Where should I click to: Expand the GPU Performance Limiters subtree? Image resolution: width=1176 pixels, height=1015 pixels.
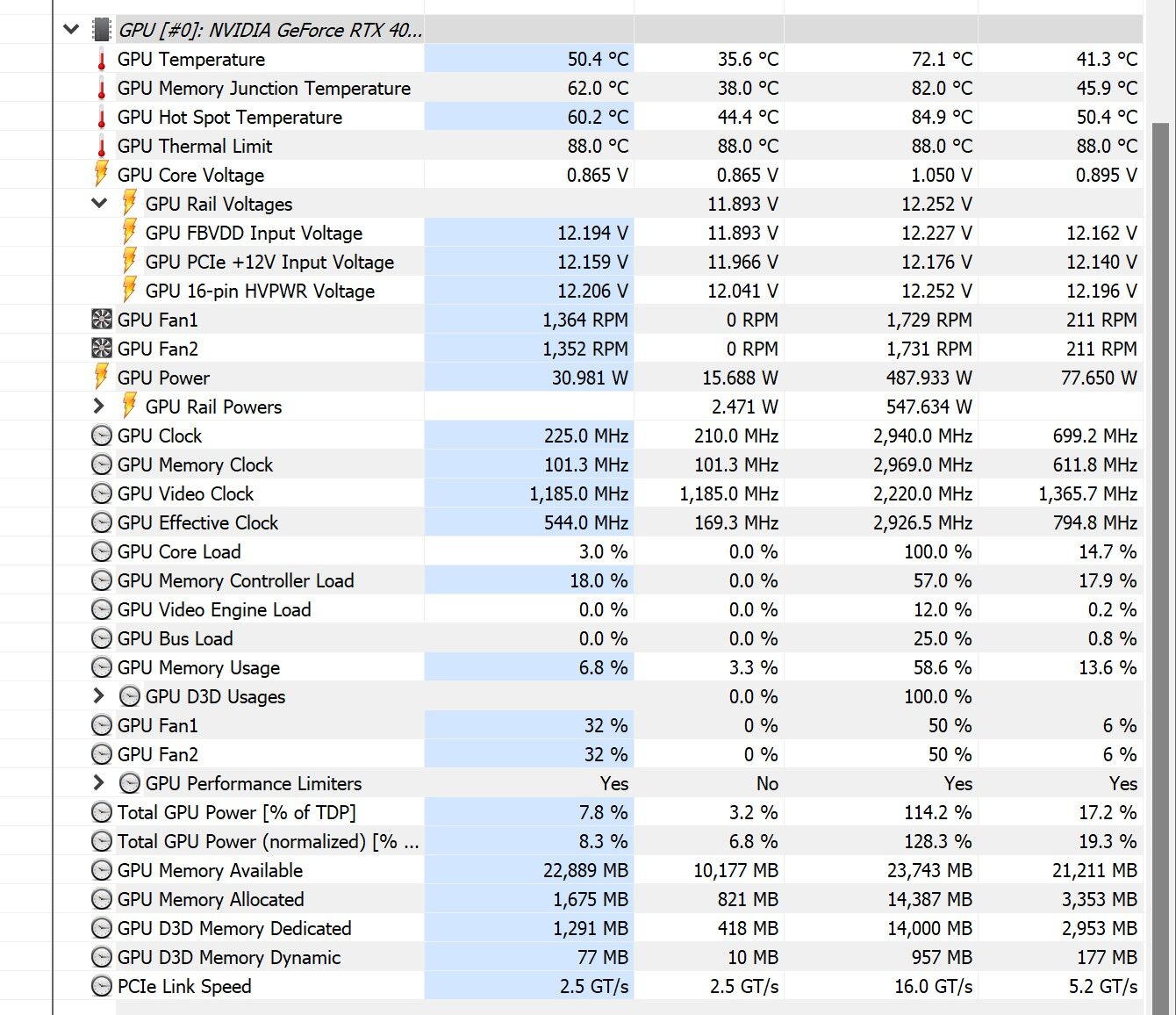tap(99, 783)
